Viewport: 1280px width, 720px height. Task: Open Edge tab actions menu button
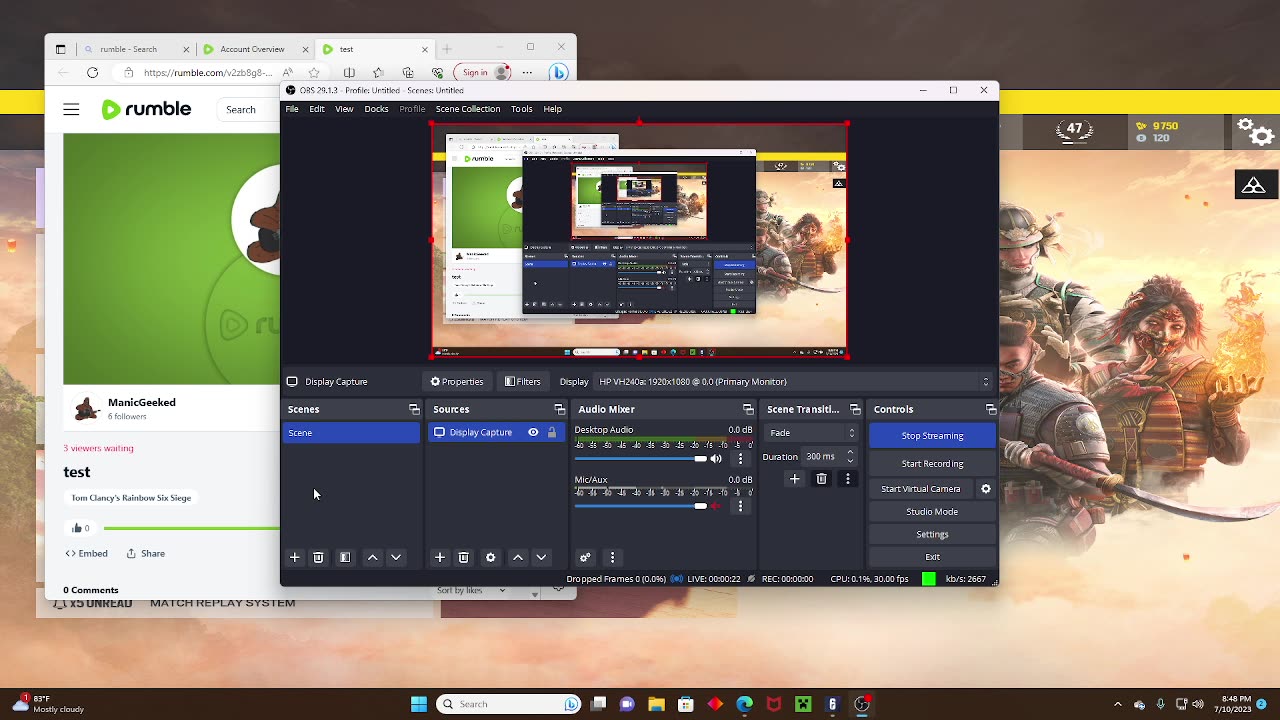pos(61,49)
